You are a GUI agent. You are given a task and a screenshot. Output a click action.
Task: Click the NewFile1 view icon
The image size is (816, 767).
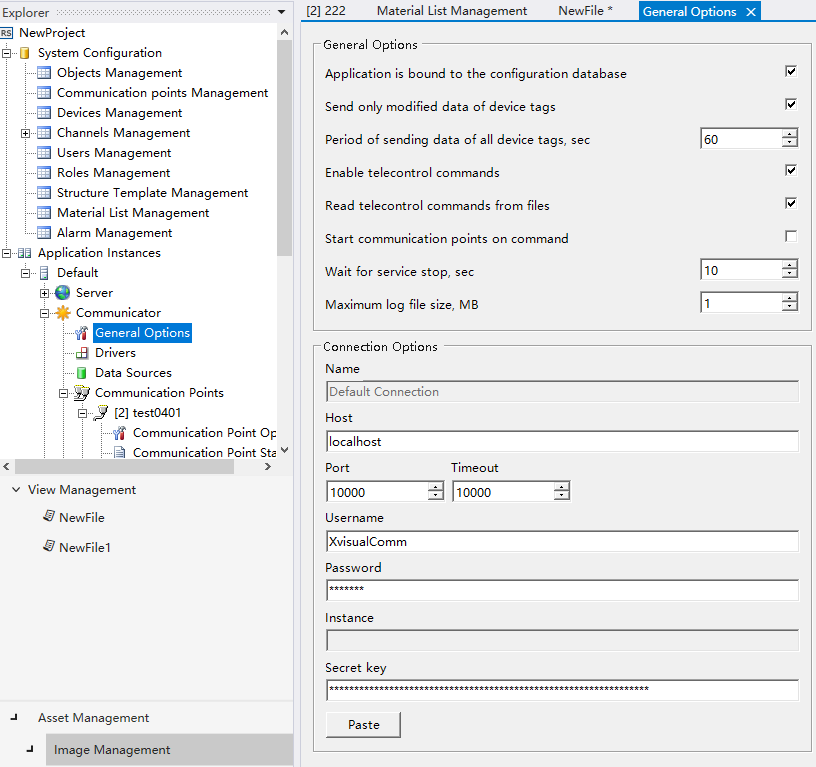point(48,547)
